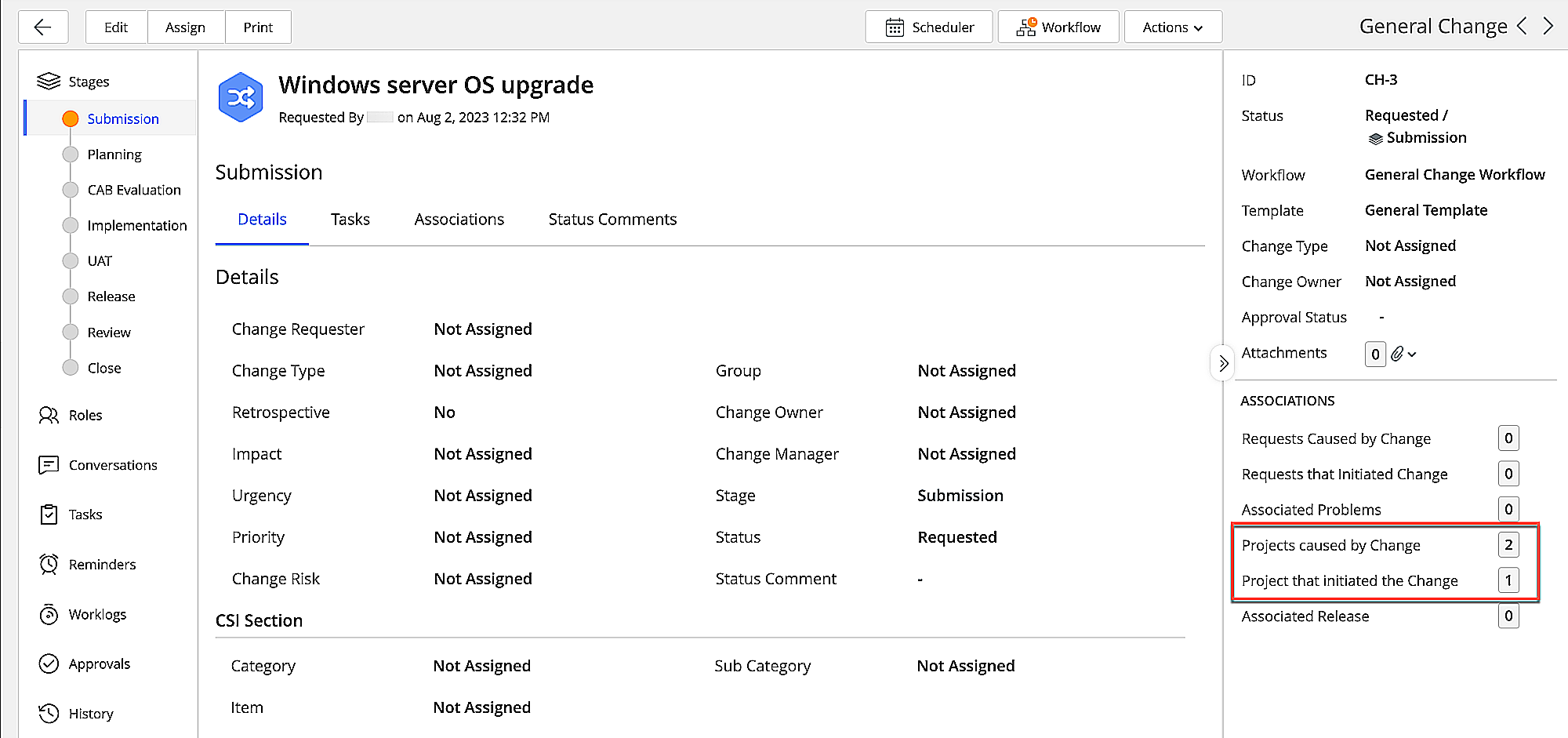The image size is (1568, 738).
Task: Open the Approvals section
Action: tap(99, 664)
